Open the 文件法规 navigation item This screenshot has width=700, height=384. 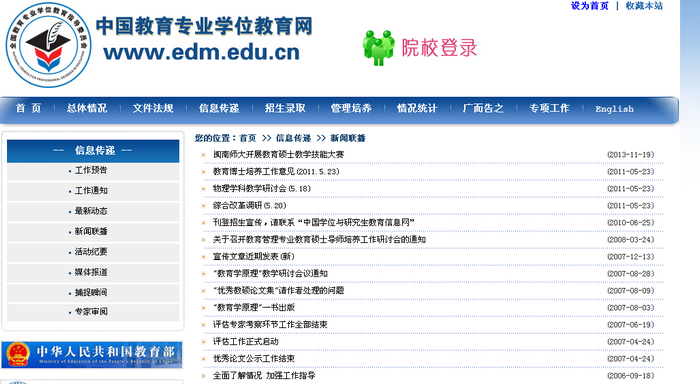click(x=153, y=108)
